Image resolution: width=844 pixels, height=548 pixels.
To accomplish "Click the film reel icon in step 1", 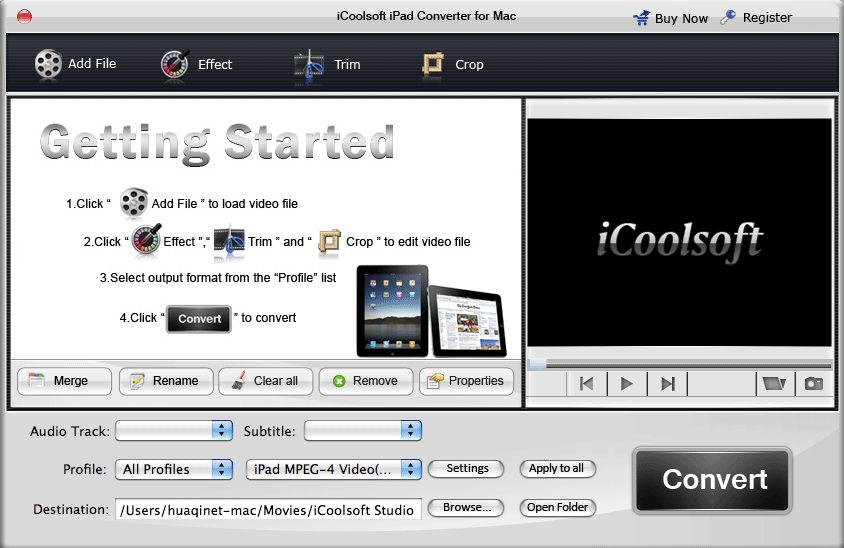I will click(133, 202).
